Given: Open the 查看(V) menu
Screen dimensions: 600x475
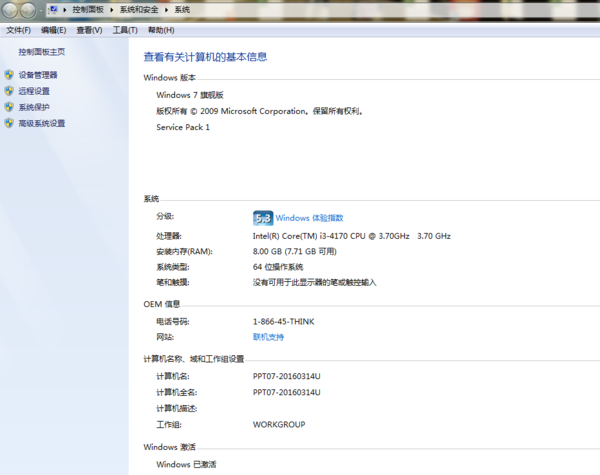Looking at the screenshot, I should coord(89,30).
